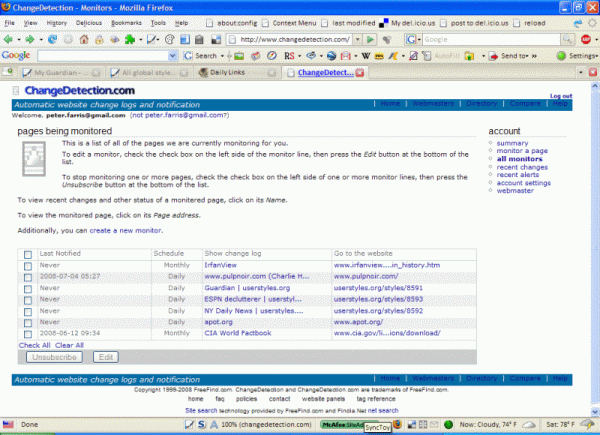
Task: Open the History menu
Action: tap(57, 23)
